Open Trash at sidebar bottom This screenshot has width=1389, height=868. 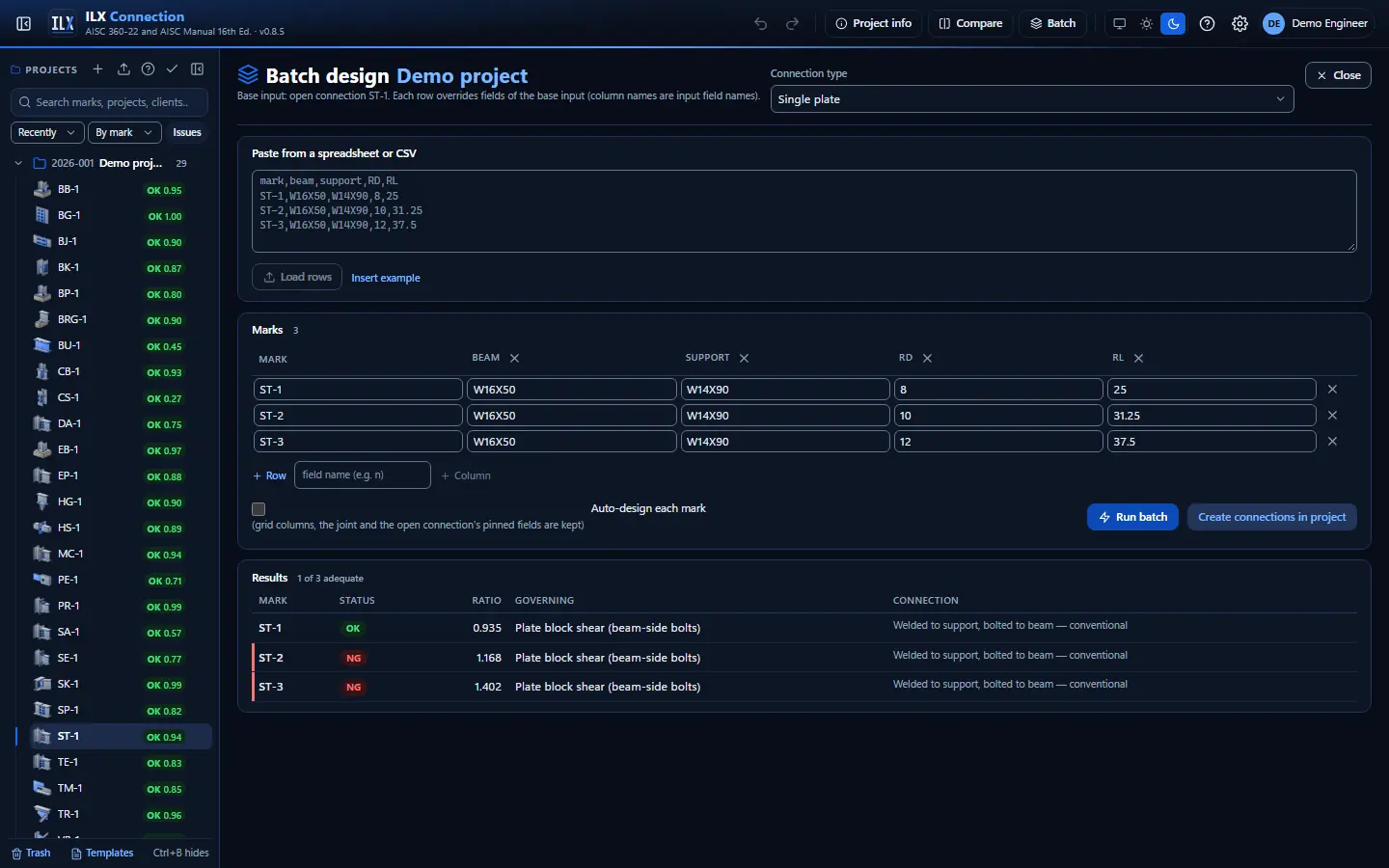(x=31, y=853)
